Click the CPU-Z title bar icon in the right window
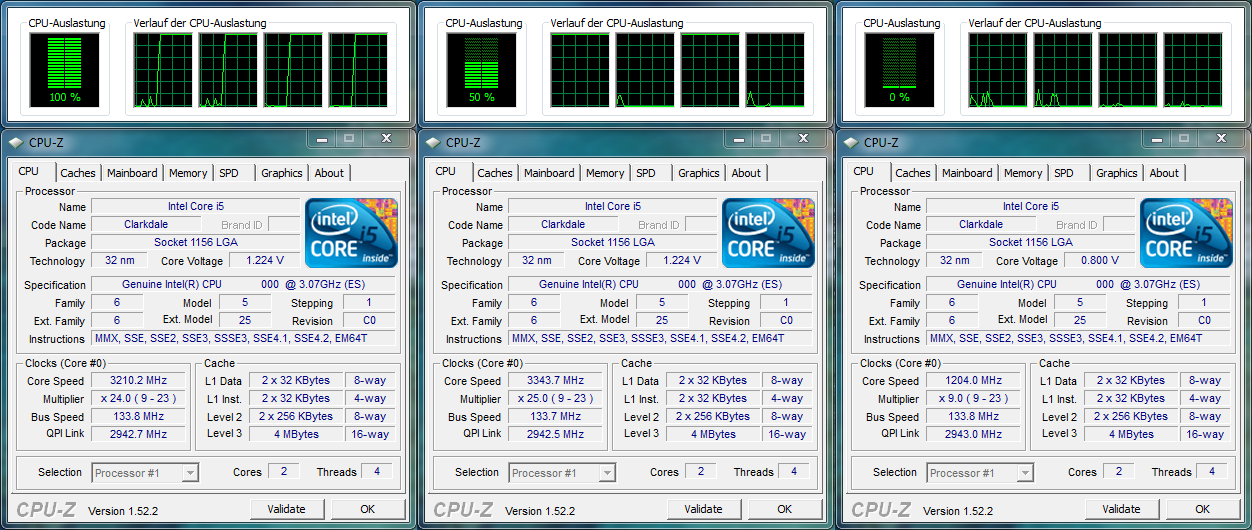 [851, 143]
